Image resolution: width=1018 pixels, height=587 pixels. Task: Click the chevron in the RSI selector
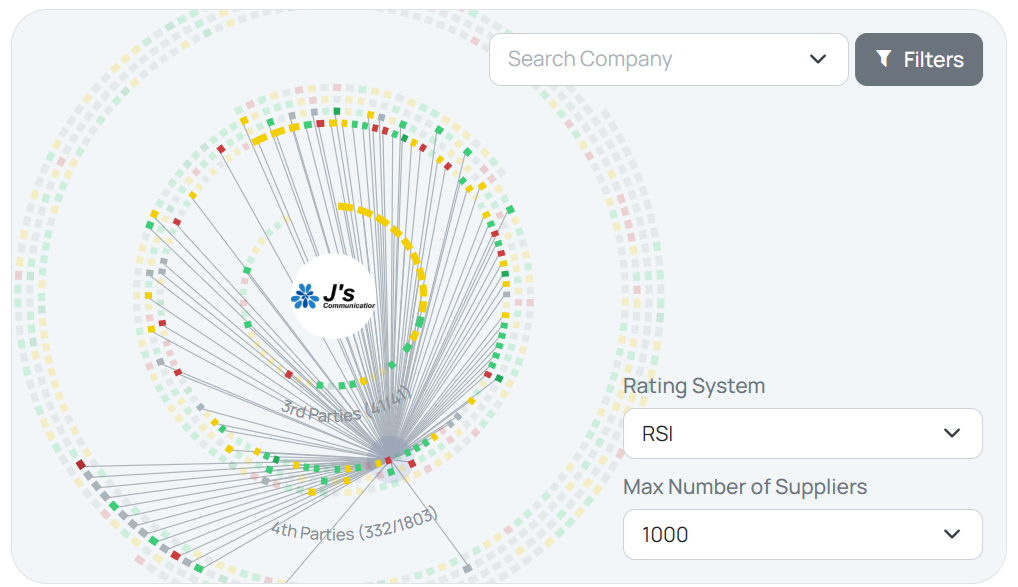[x=951, y=434]
